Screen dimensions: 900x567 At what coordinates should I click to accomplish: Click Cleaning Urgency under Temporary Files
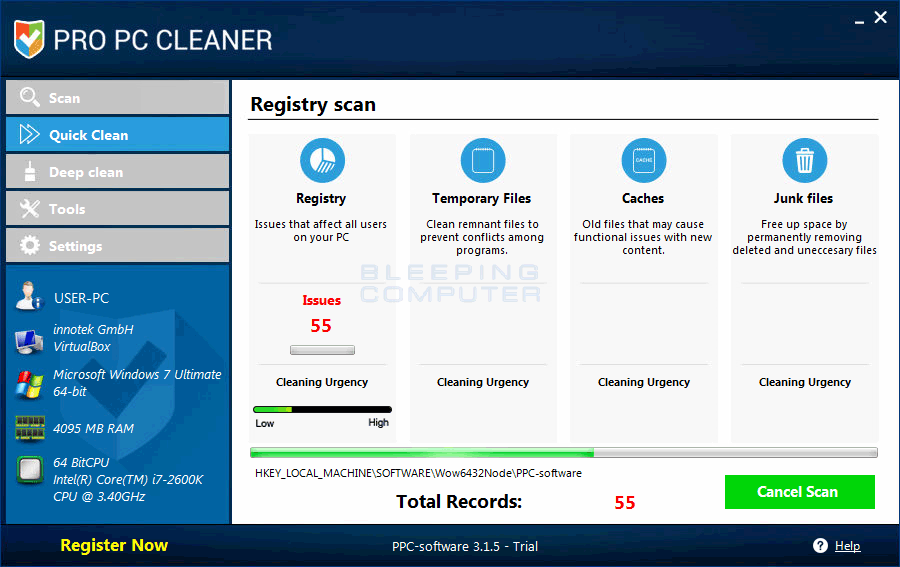[x=483, y=382]
